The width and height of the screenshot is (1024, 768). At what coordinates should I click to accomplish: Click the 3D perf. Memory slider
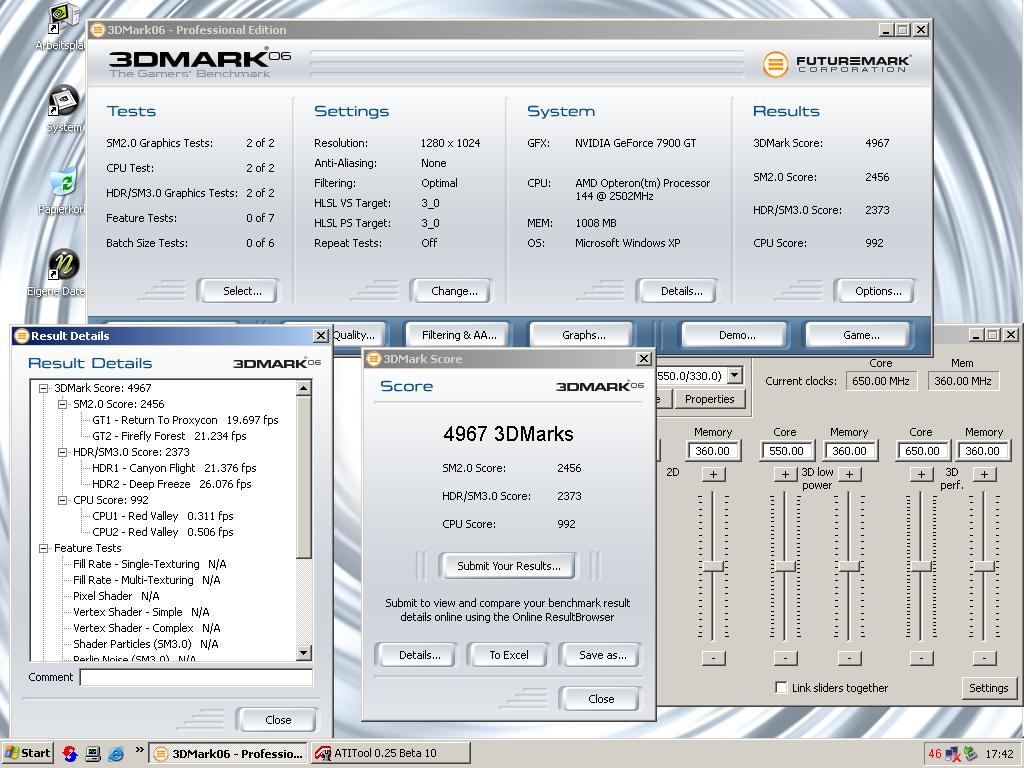[984, 567]
